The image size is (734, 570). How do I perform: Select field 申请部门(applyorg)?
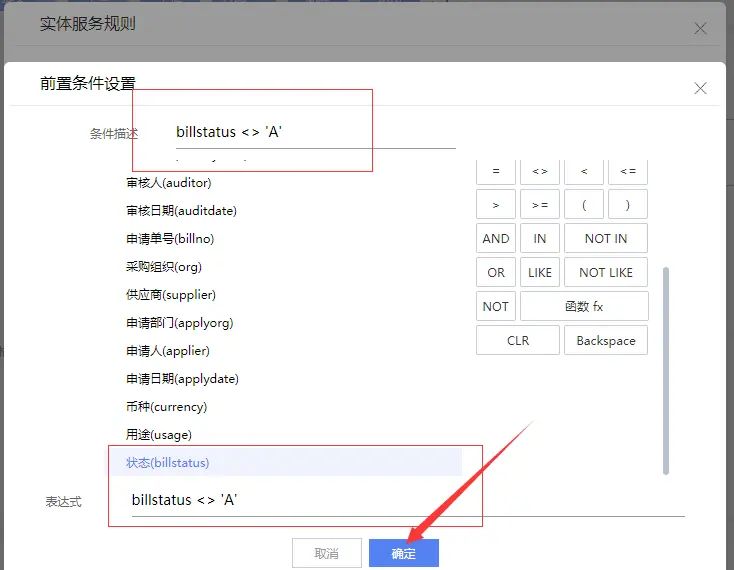pos(180,323)
